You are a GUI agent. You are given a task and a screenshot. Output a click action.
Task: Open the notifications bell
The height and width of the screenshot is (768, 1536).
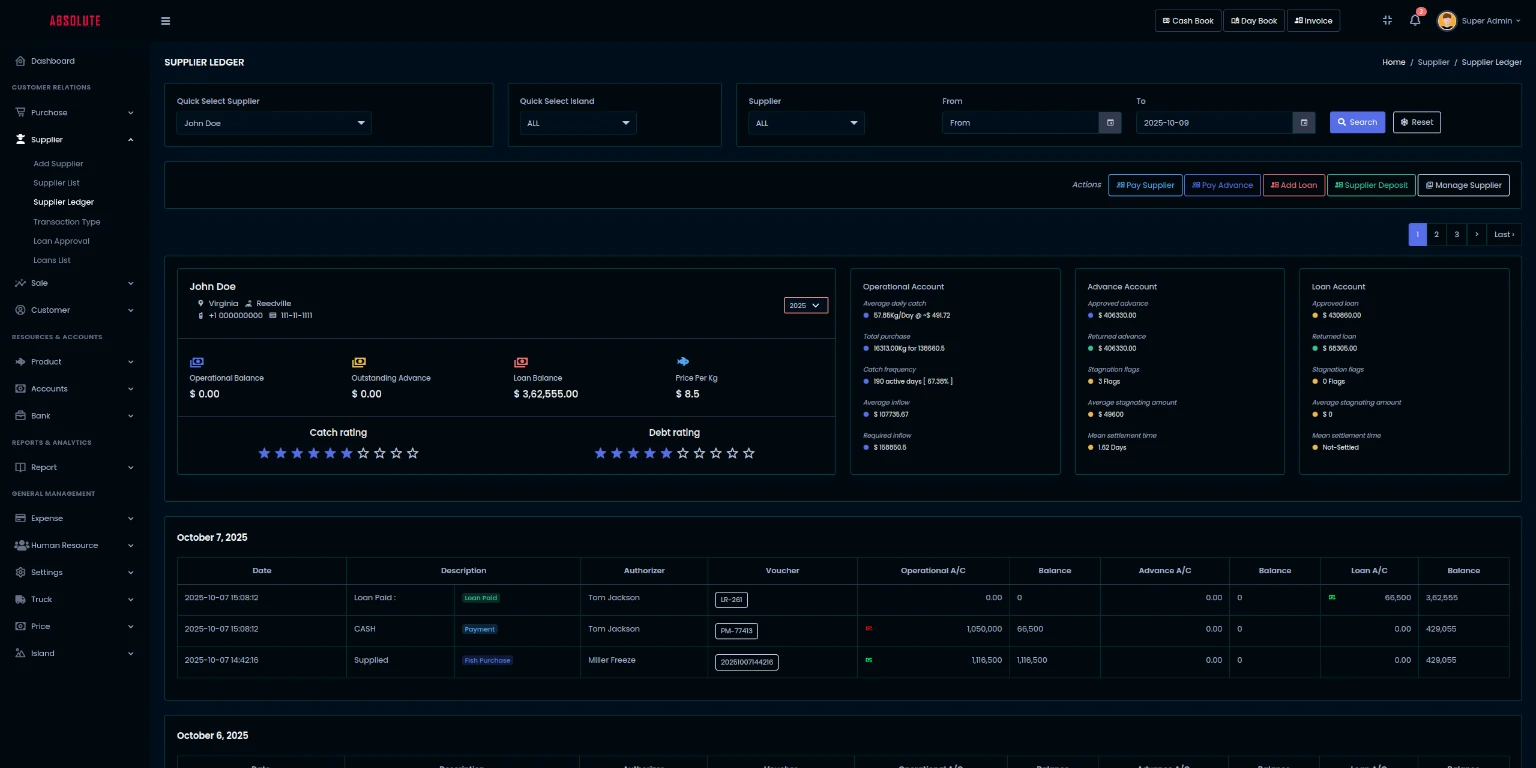click(x=1415, y=21)
